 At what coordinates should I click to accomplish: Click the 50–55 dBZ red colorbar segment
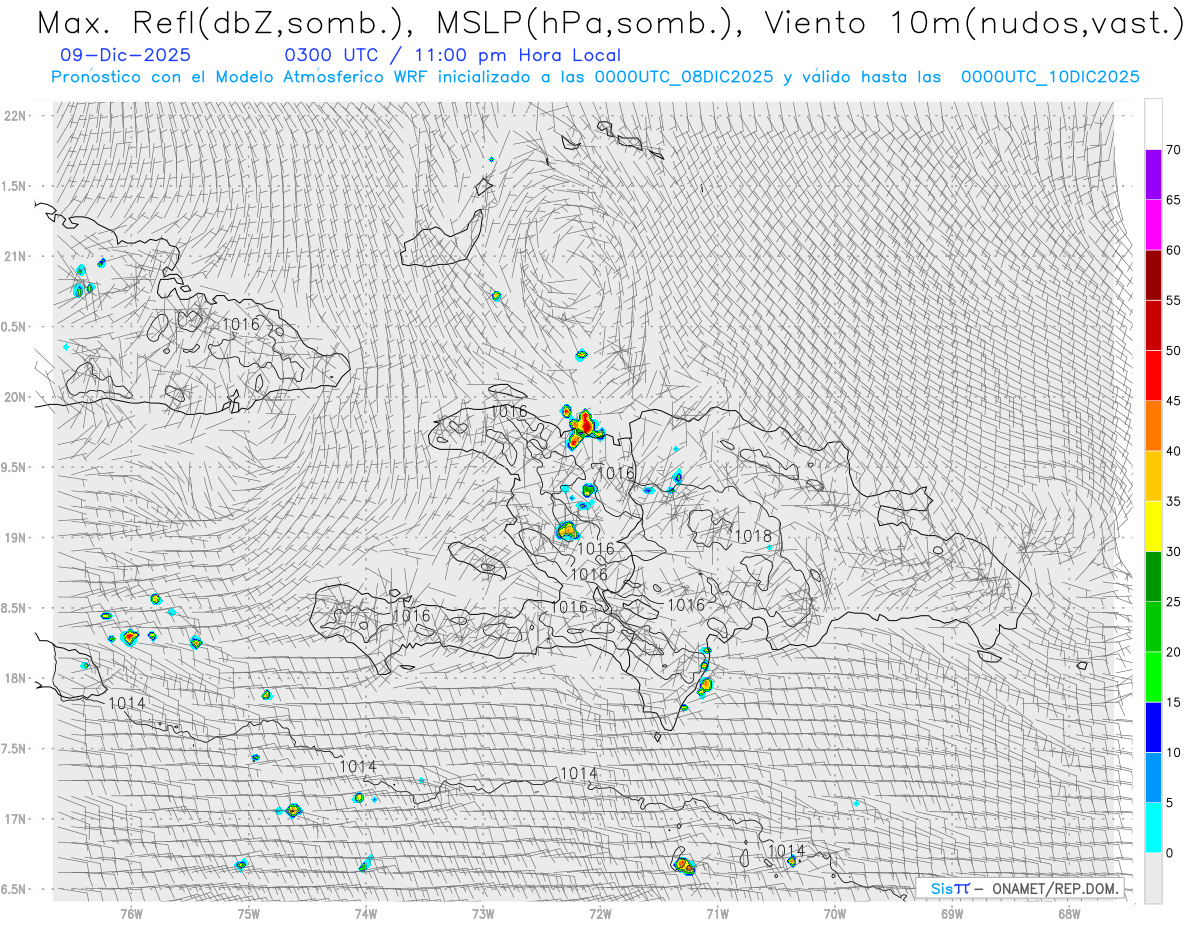click(1153, 325)
